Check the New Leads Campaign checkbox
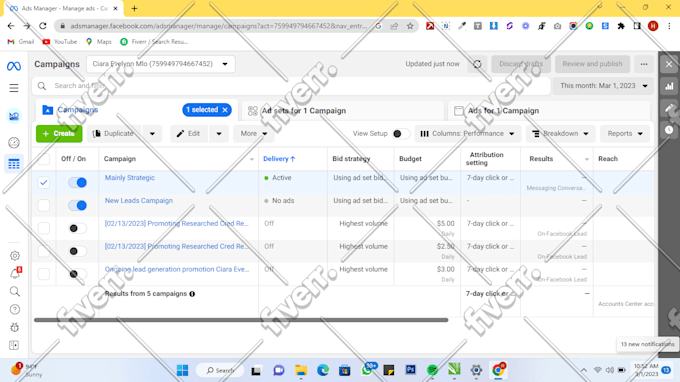Viewport: 680px width, 382px height. click(x=44, y=206)
